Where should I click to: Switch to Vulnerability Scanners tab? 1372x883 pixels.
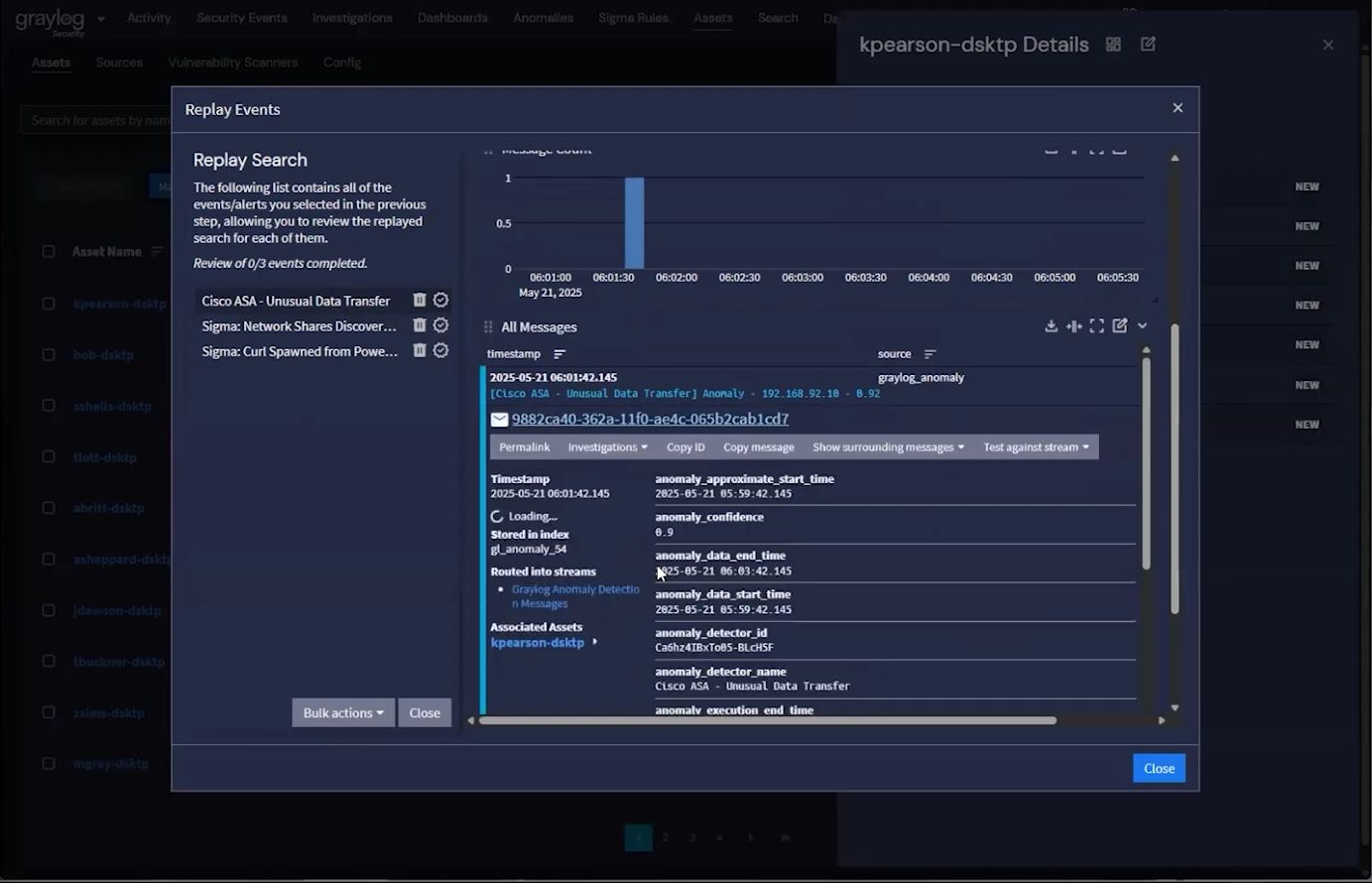pyautogui.click(x=233, y=63)
